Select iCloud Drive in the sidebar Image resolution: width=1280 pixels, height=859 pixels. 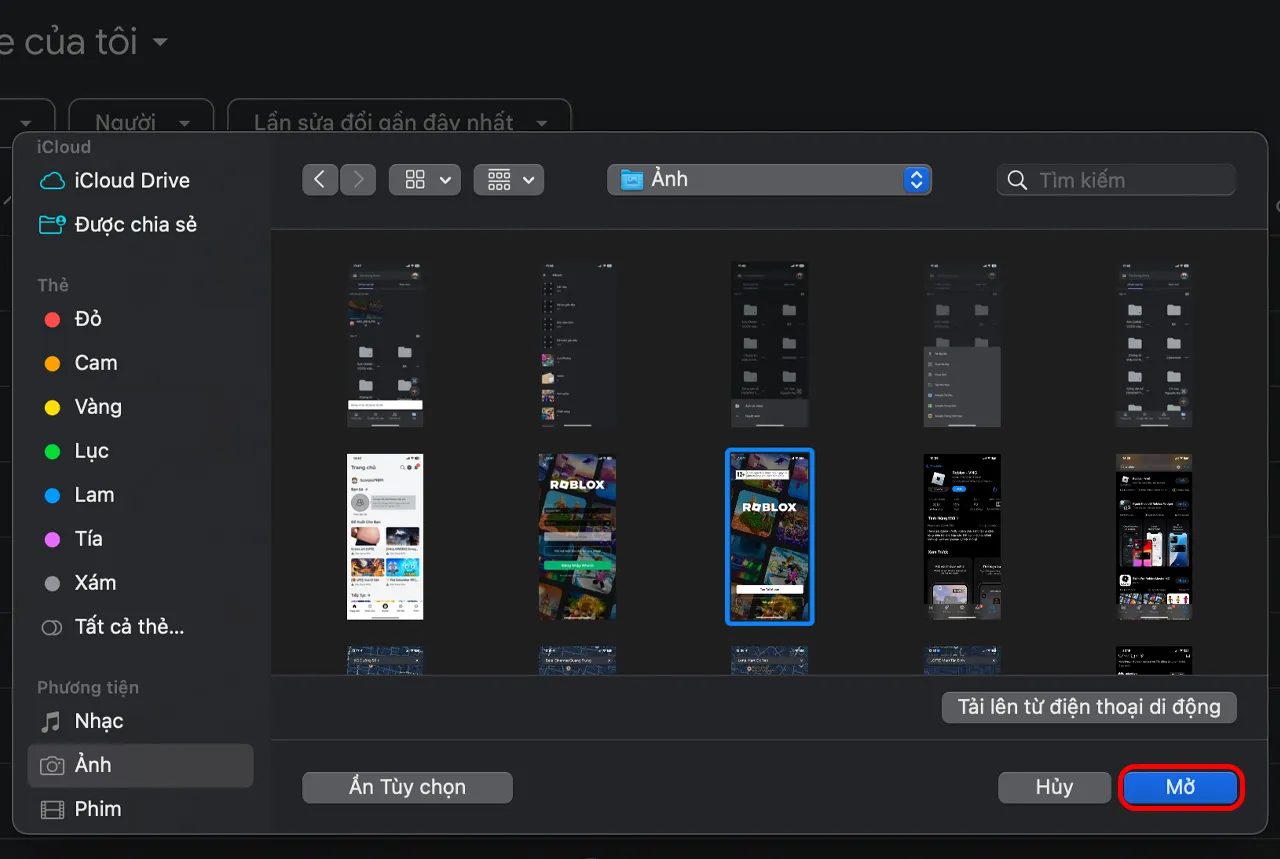(x=131, y=181)
